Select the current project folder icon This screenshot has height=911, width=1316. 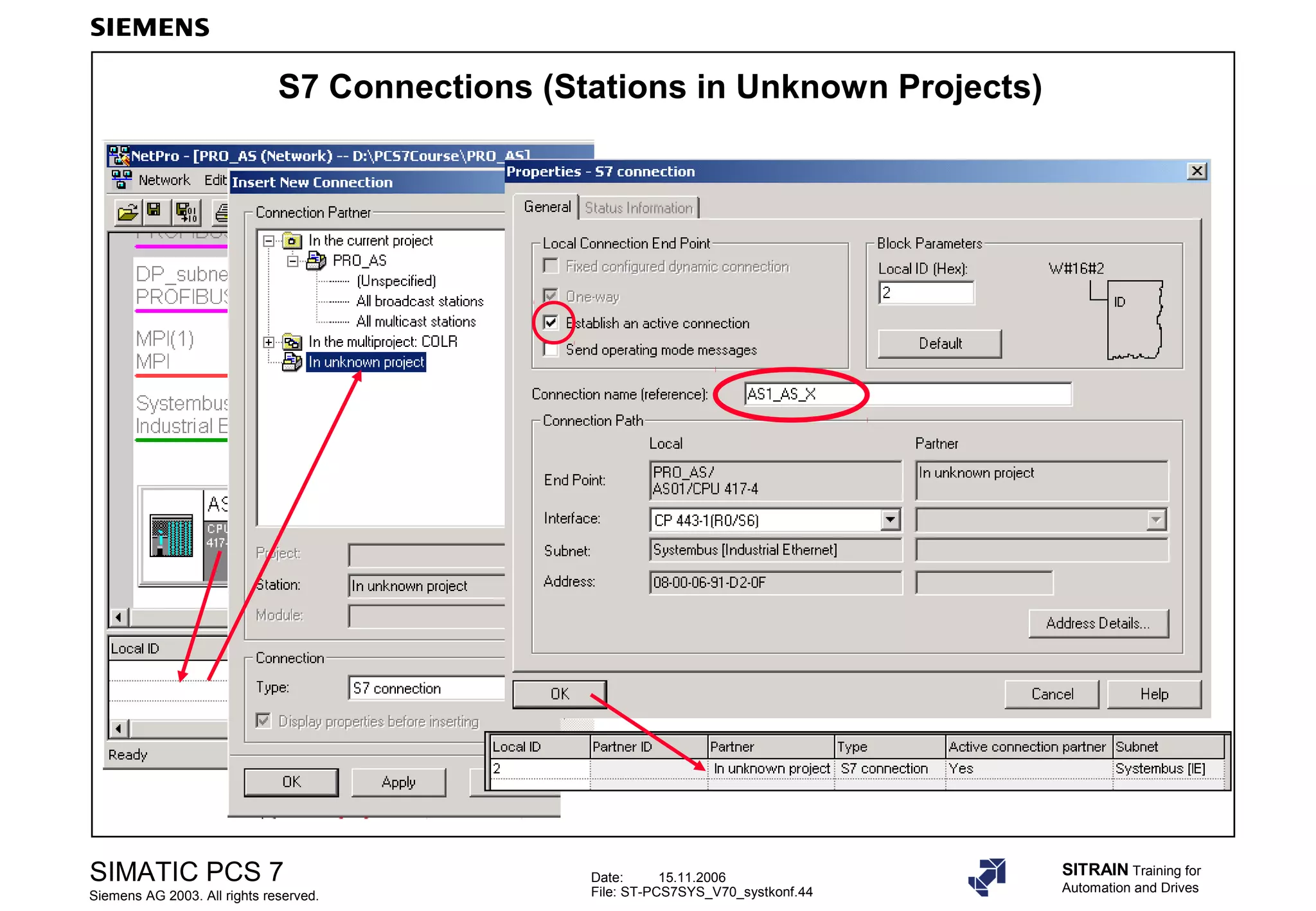click(292, 241)
